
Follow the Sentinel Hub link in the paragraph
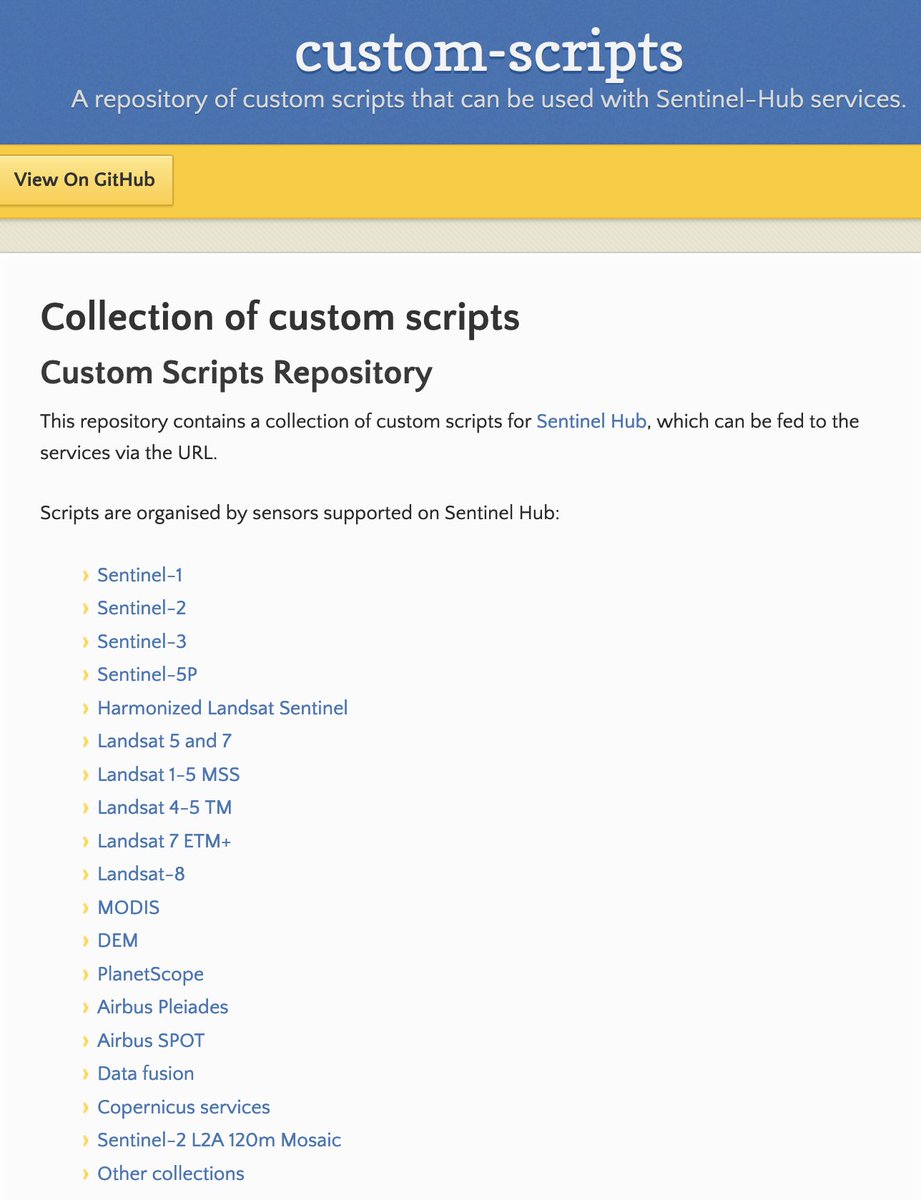click(x=593, y=421)
